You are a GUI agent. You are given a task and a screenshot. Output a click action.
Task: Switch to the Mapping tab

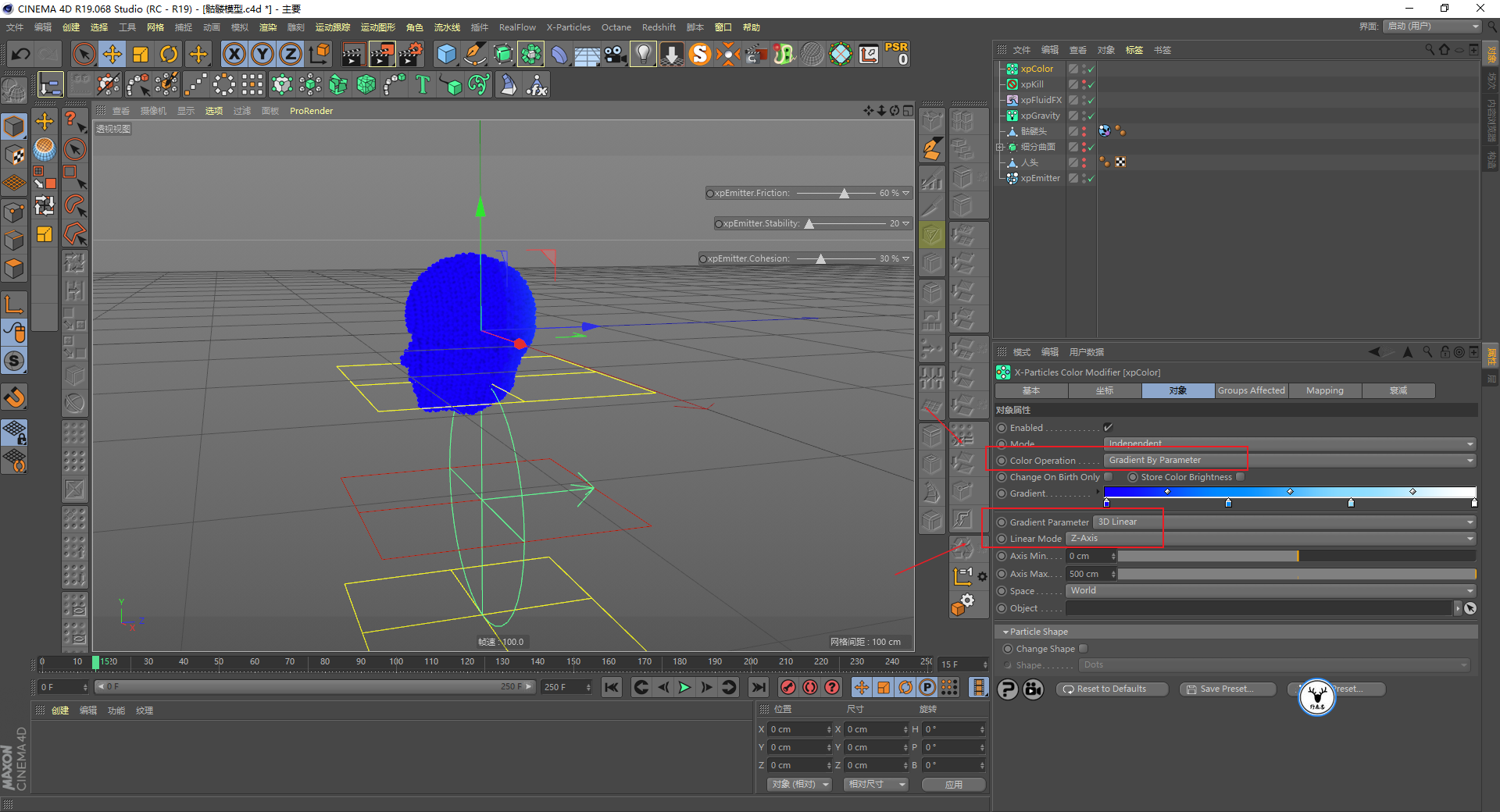click(x=1325, y=390)
